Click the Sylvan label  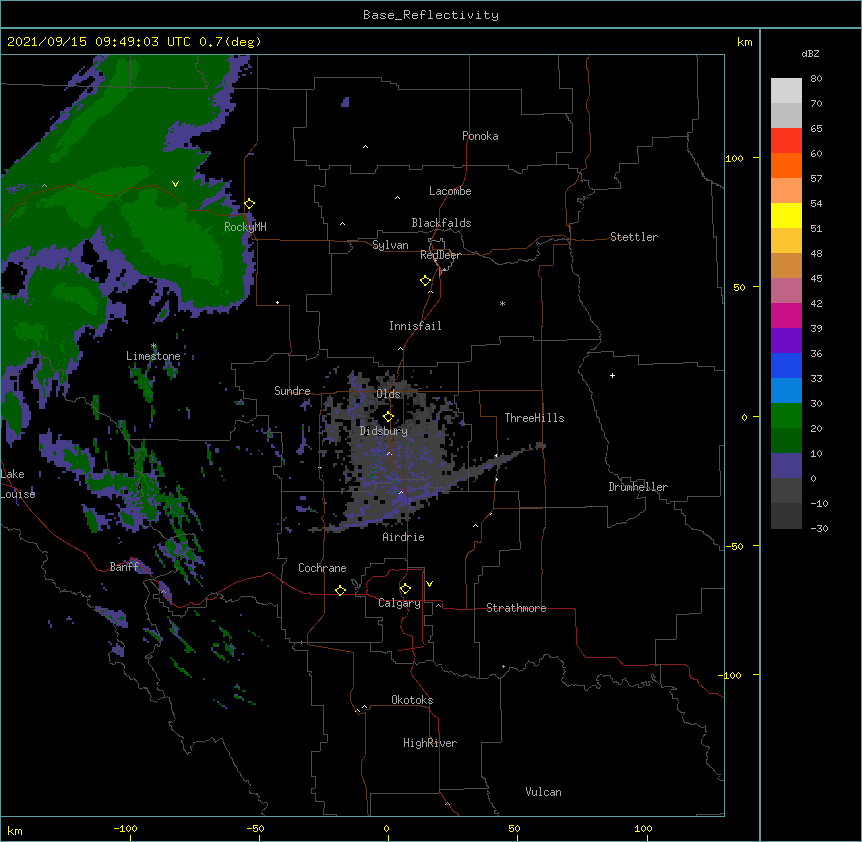(x=390, y=245)
